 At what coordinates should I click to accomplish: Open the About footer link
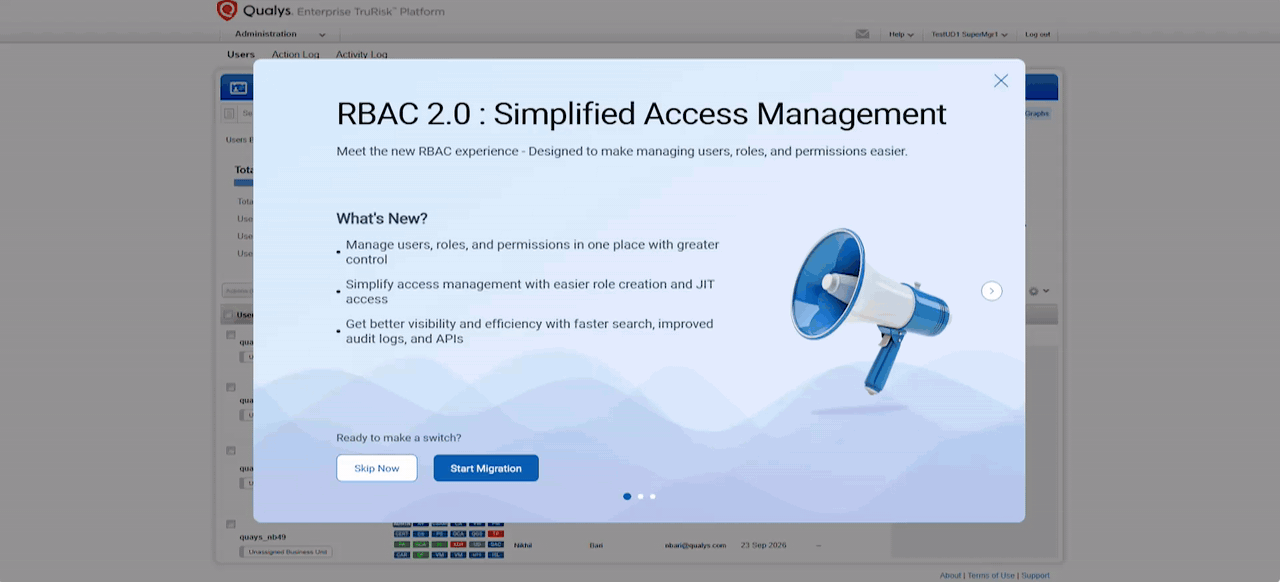[950, 575]
